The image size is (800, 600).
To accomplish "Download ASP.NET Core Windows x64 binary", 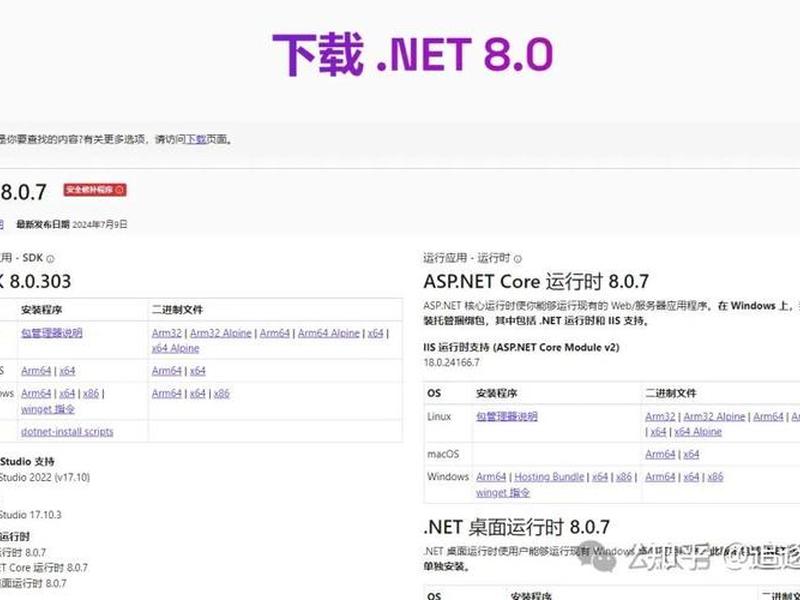I will coord(691,477).
